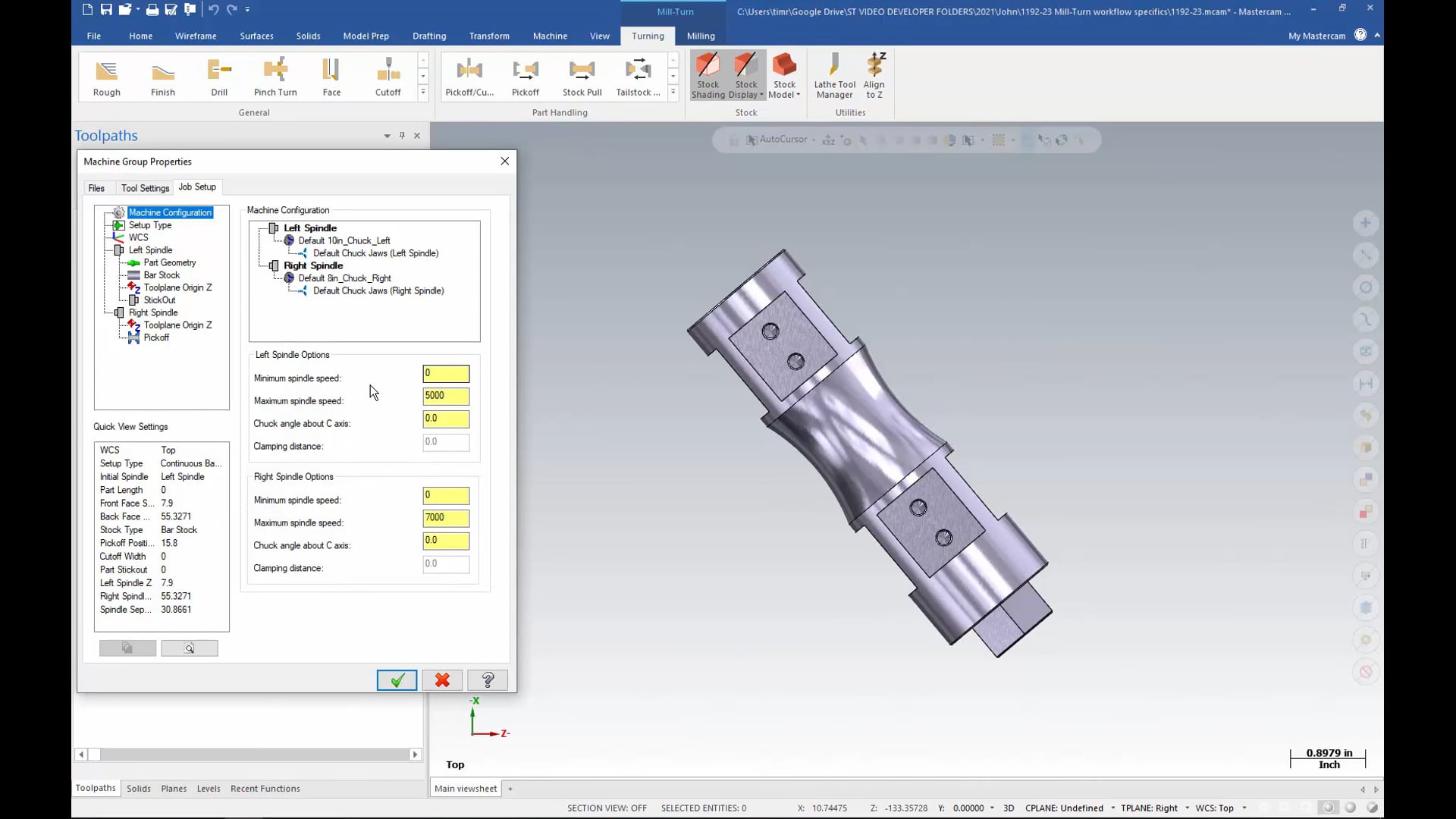1456x819 pixels.
Task: Open Toolpaths panel options dropdown
Action: point(387,136)
